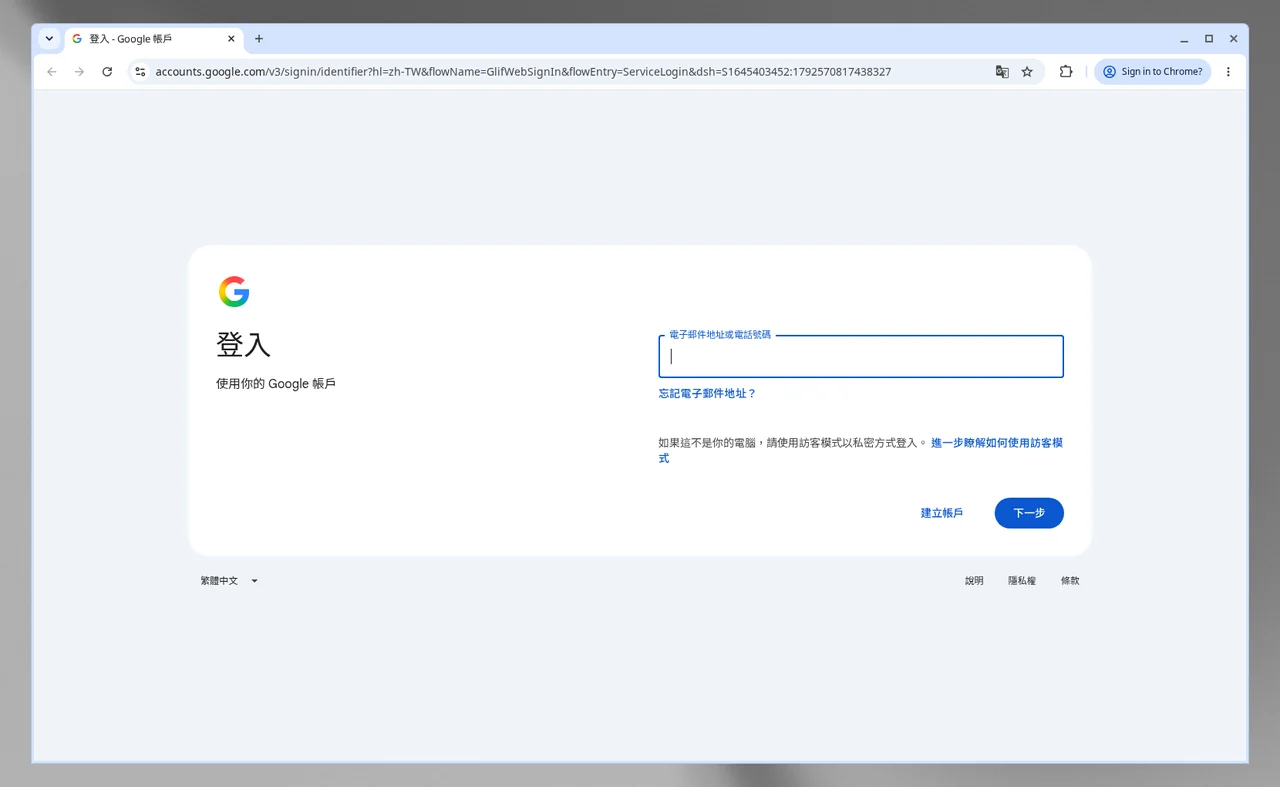Open the 條款 footer link
1280x787 pixels.
1070,581
